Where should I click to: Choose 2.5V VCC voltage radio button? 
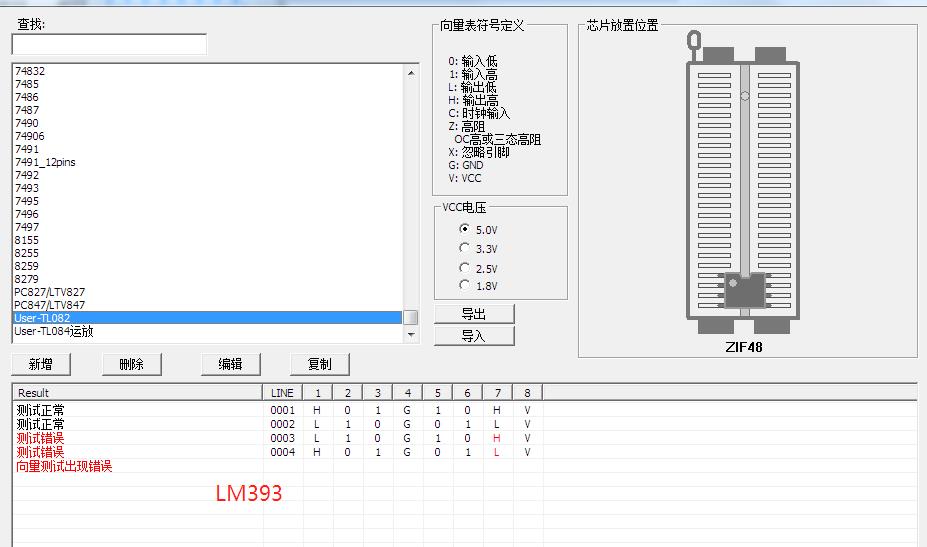464,268
